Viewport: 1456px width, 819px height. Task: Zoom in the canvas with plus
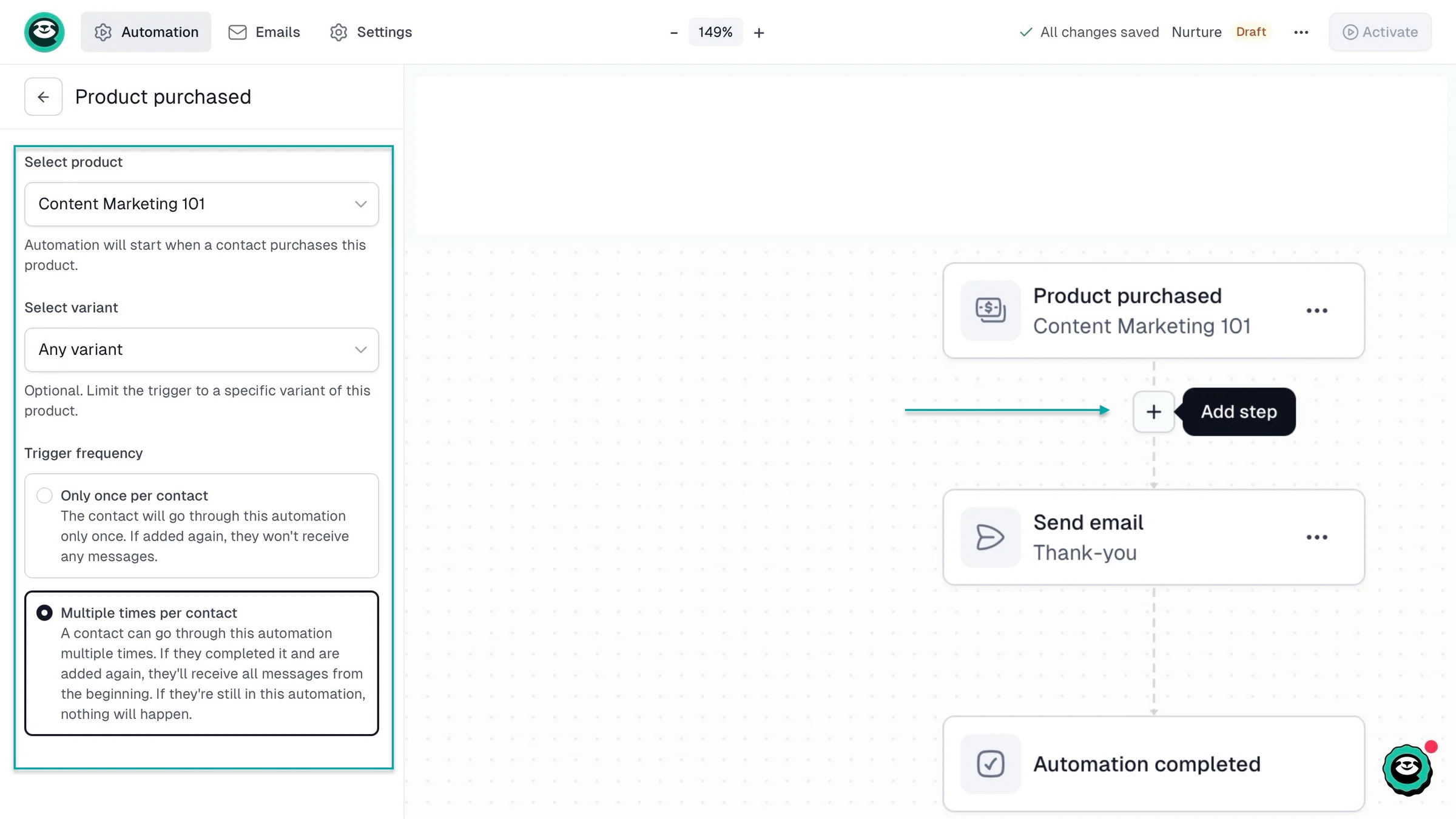[x=759, y=33]
